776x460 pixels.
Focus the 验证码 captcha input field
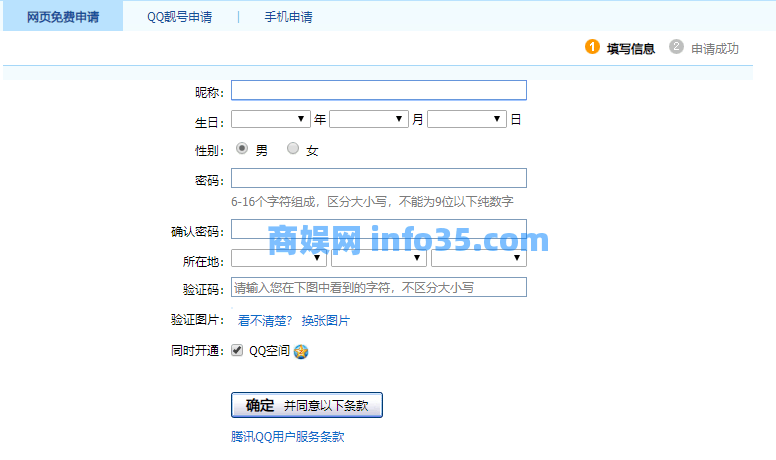(379, 287)
